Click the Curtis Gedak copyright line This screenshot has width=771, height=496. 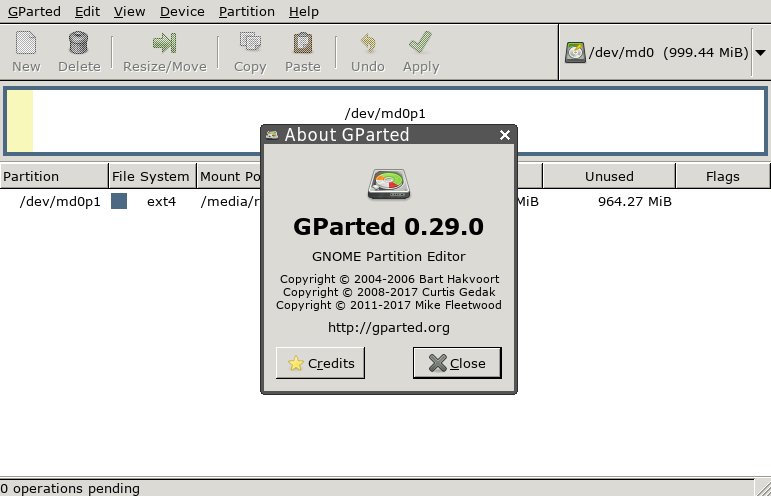coord(389,292)
